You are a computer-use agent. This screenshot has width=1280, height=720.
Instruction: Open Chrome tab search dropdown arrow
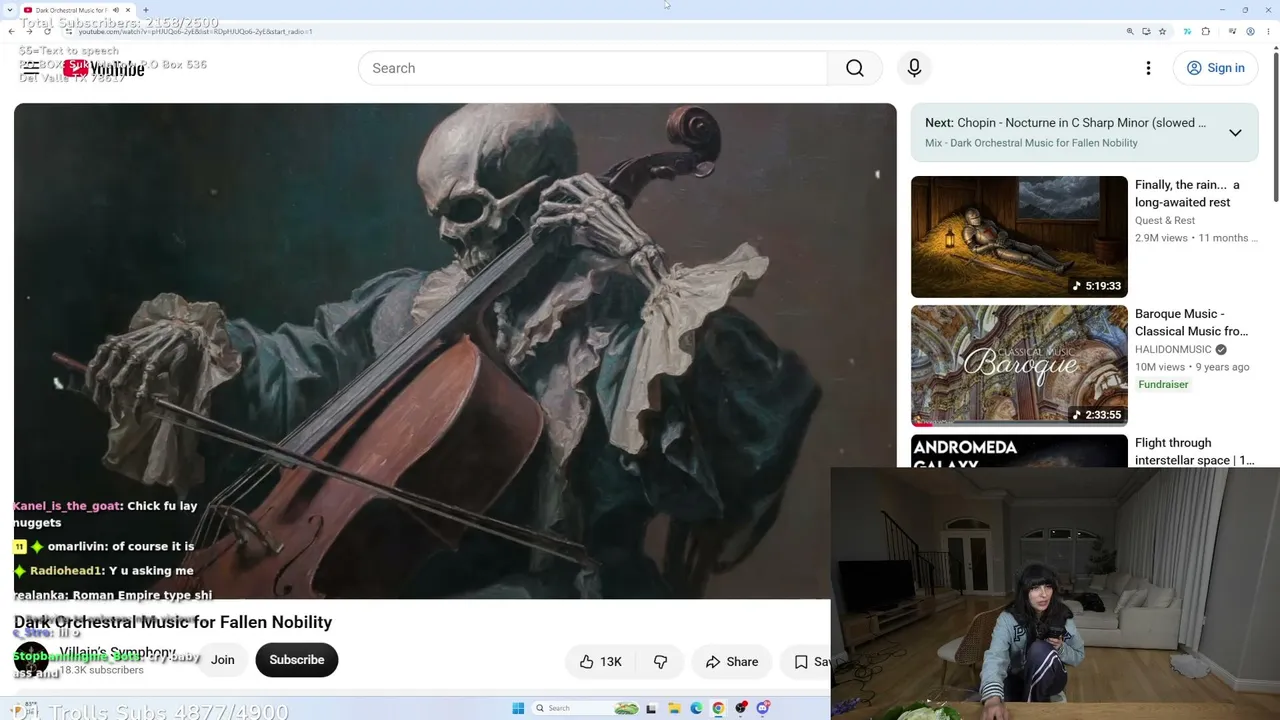(x=11, y=10)
